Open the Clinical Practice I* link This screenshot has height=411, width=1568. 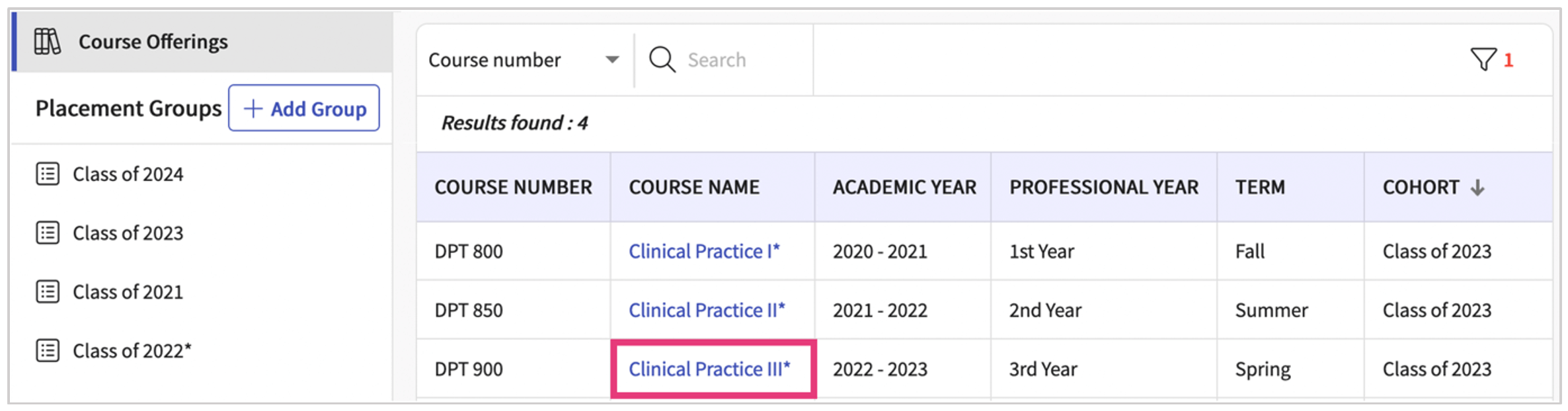pos(704,251)
